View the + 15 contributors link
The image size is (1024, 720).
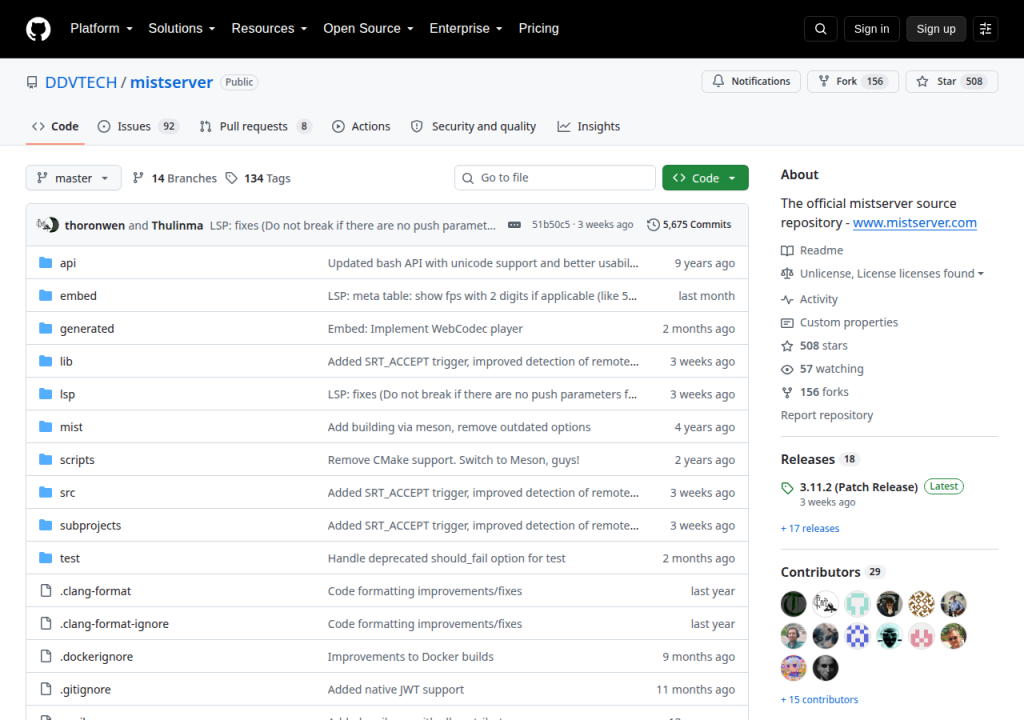click(819, 700)
